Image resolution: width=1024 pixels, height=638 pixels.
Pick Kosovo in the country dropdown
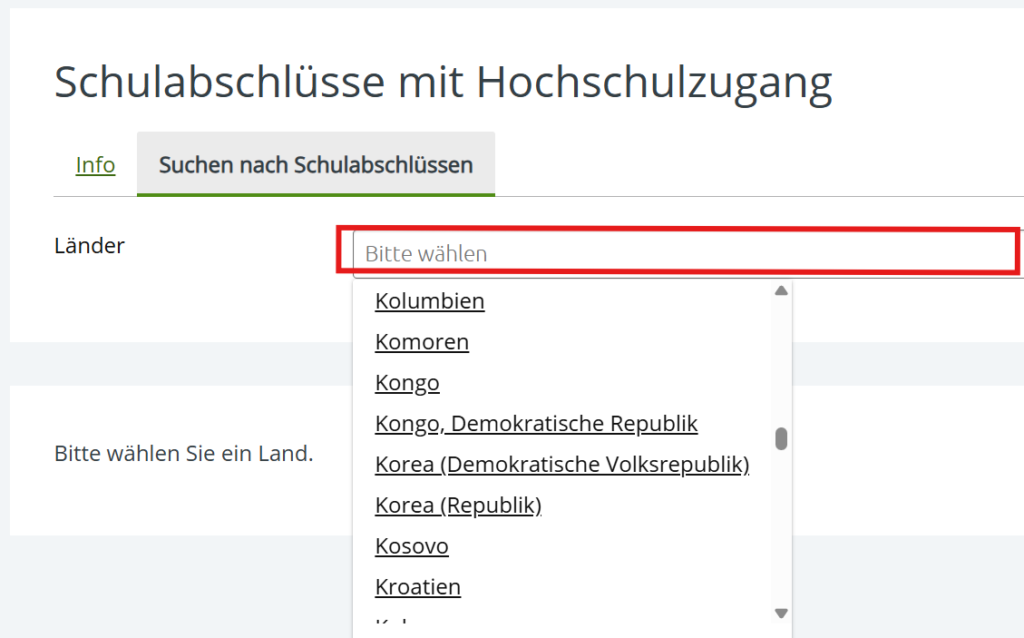click(x=411, y=546)
